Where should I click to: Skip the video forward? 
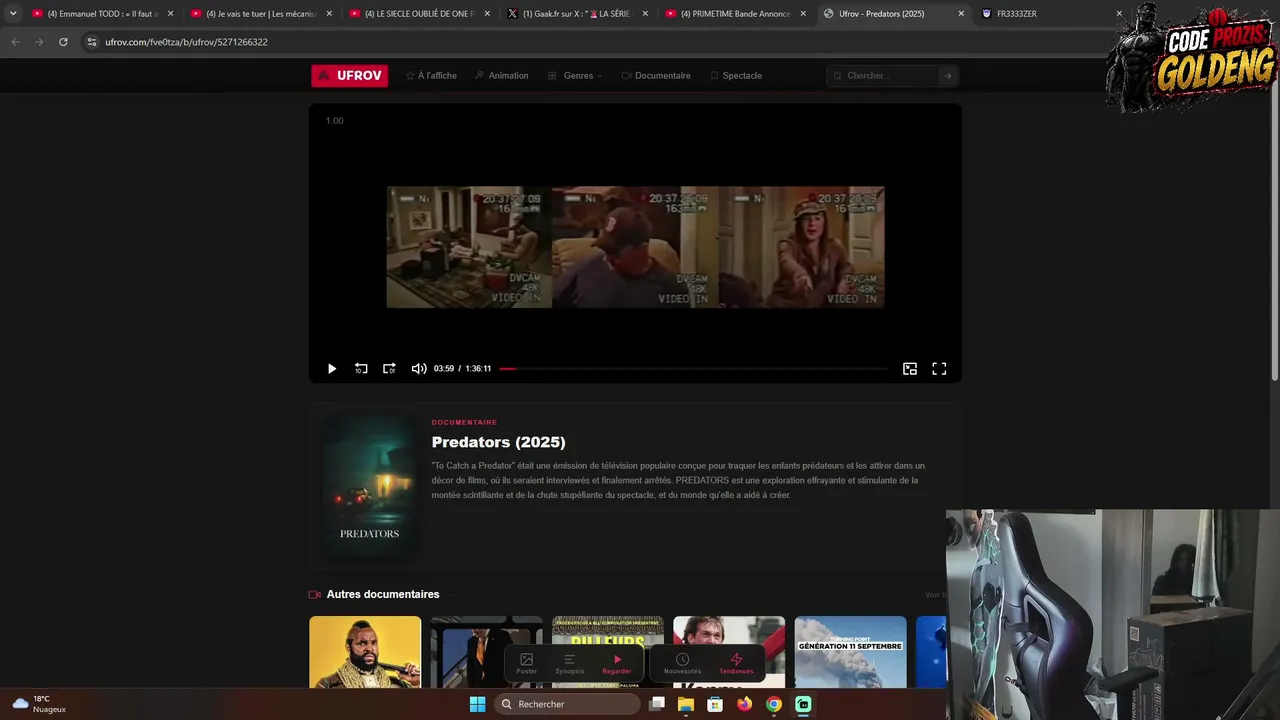(389, 369)
